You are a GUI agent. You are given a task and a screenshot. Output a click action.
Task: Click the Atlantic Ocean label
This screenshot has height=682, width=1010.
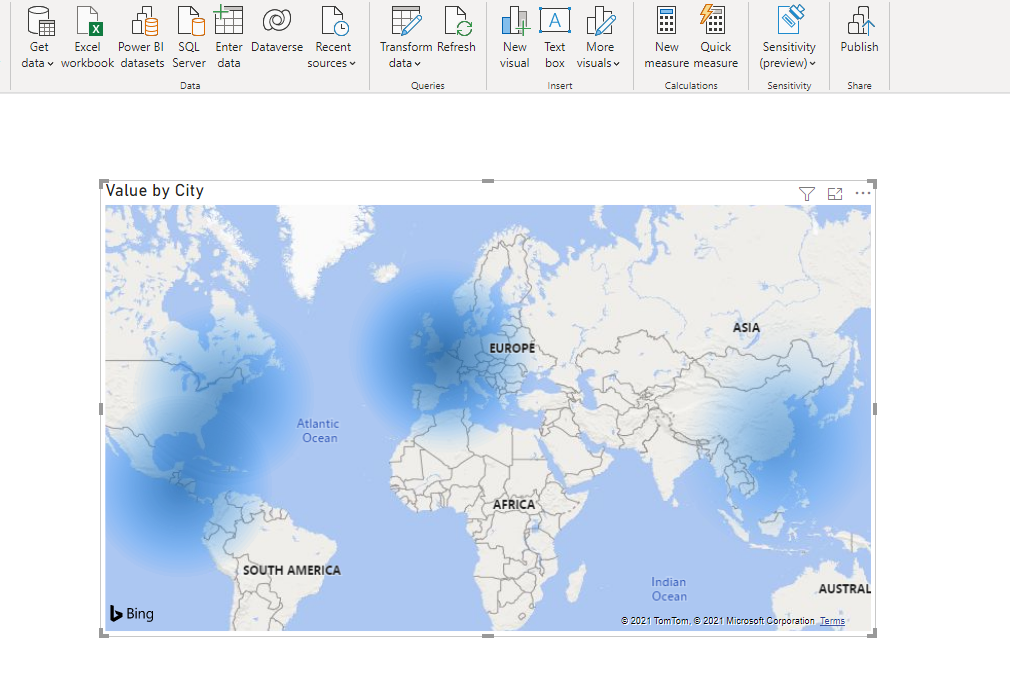click(x=318, y=431)
